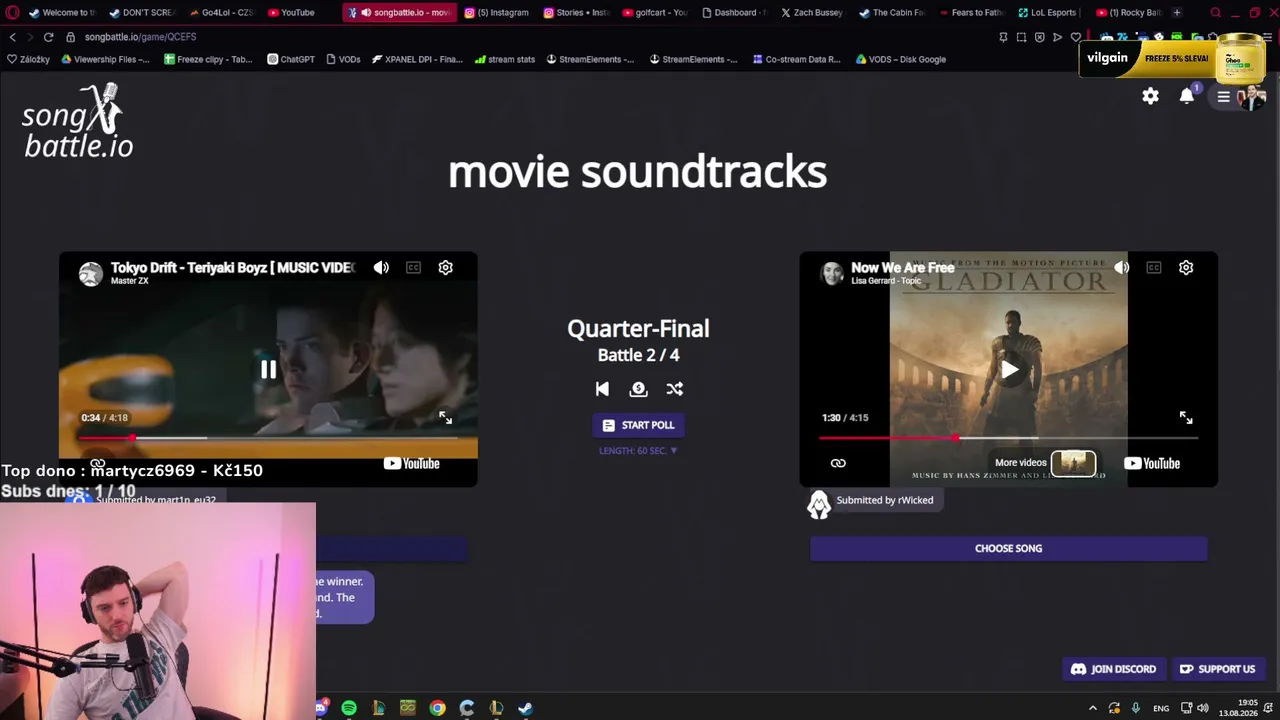This screenshot has height=720, width=1280.
Task: Open the VODs bookmark folder
Action: tap(343, 59)
